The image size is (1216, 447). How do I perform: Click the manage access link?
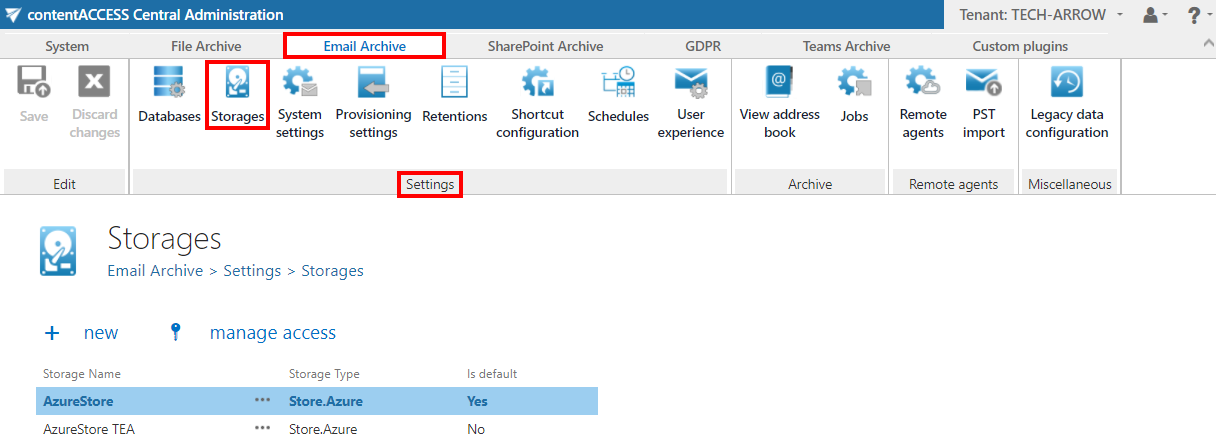(272, 333)
